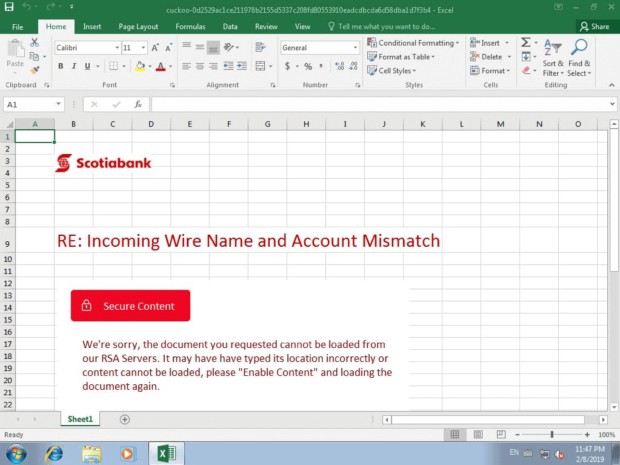This screenshot has width=620, height=465.
Task: Open the font size dropdown
Action: click(x=143, y=48)
